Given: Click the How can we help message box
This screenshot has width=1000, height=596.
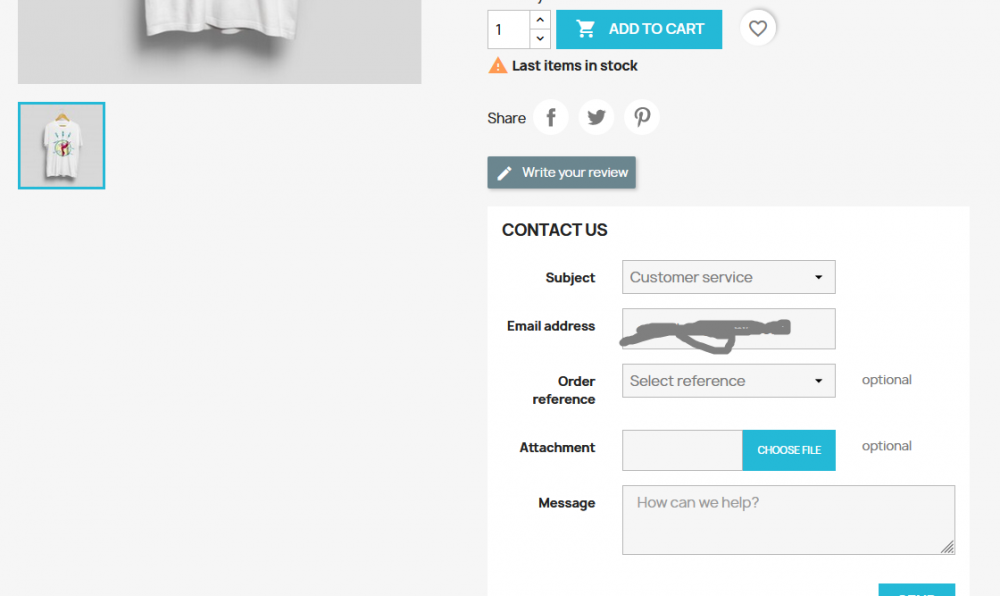Looking at the screenshot, I should click(x=788, y=520).
